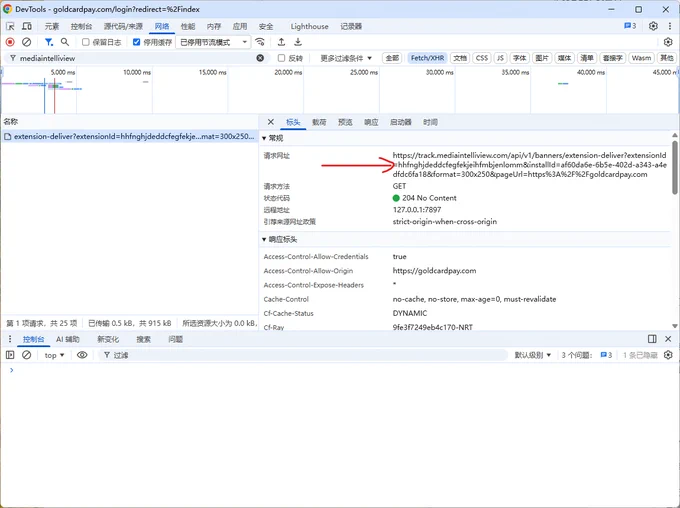This screenshot has width=680, height=508.
Task: Click the console prompt line
Action: 338,370
